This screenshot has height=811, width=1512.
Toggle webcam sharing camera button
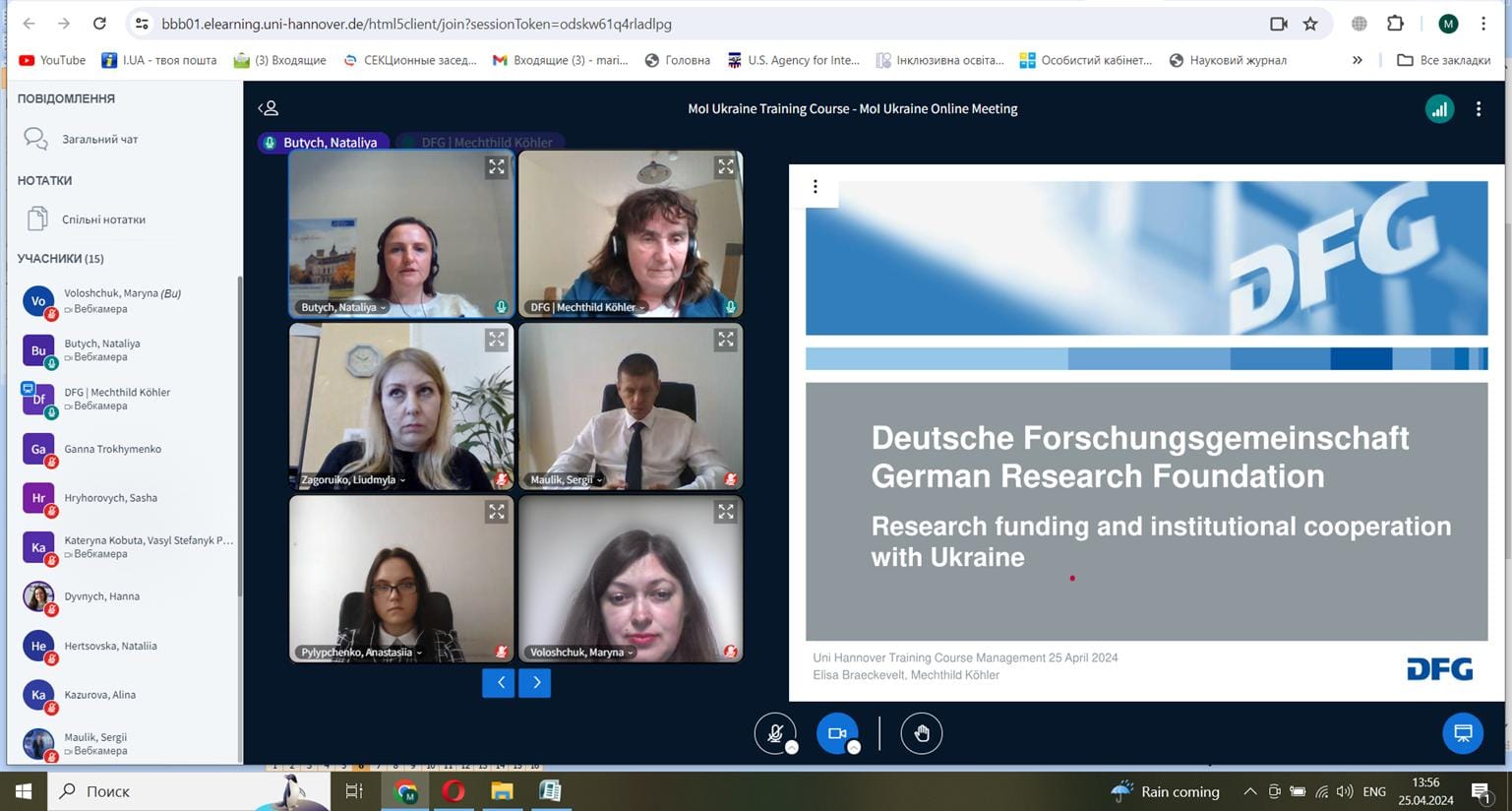(837, 733)
